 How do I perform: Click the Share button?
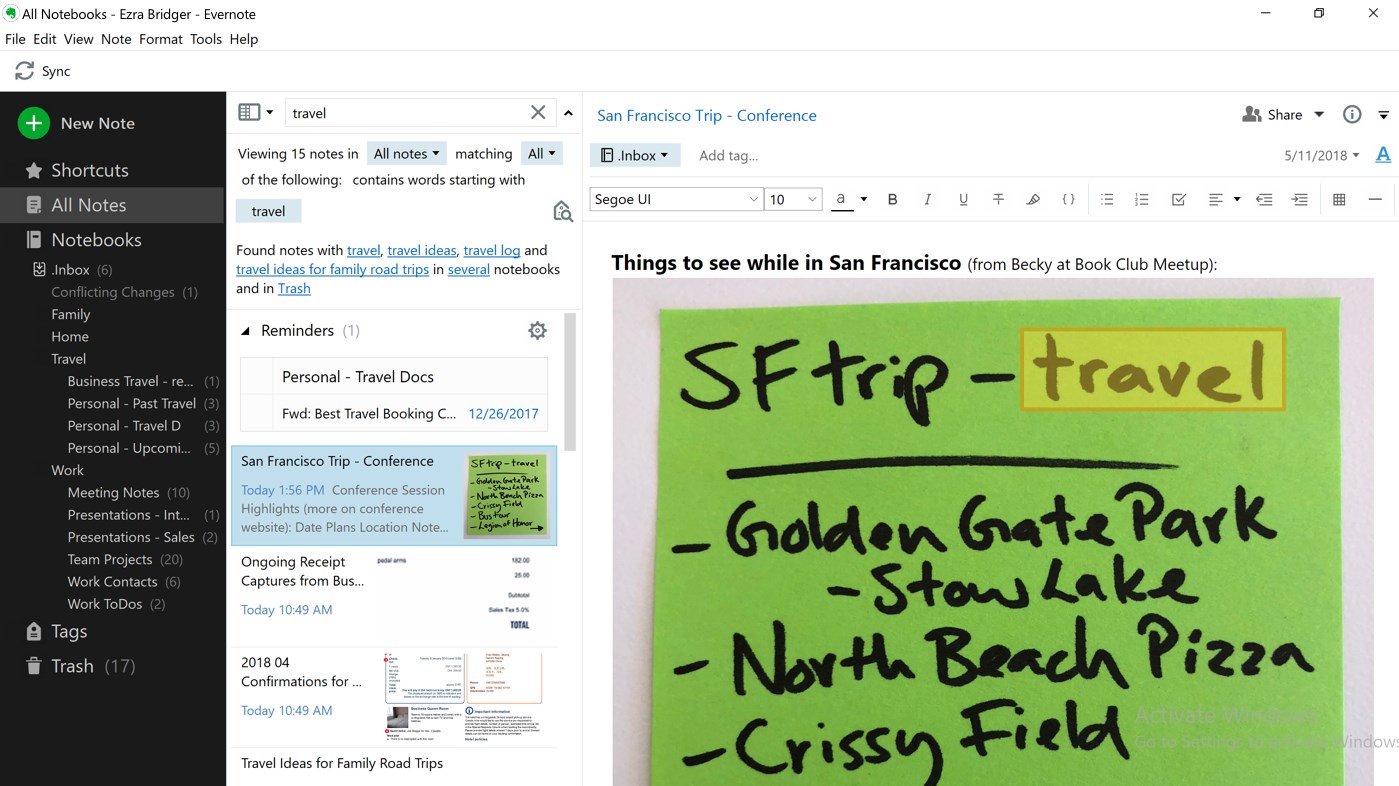pos(1272,115)
